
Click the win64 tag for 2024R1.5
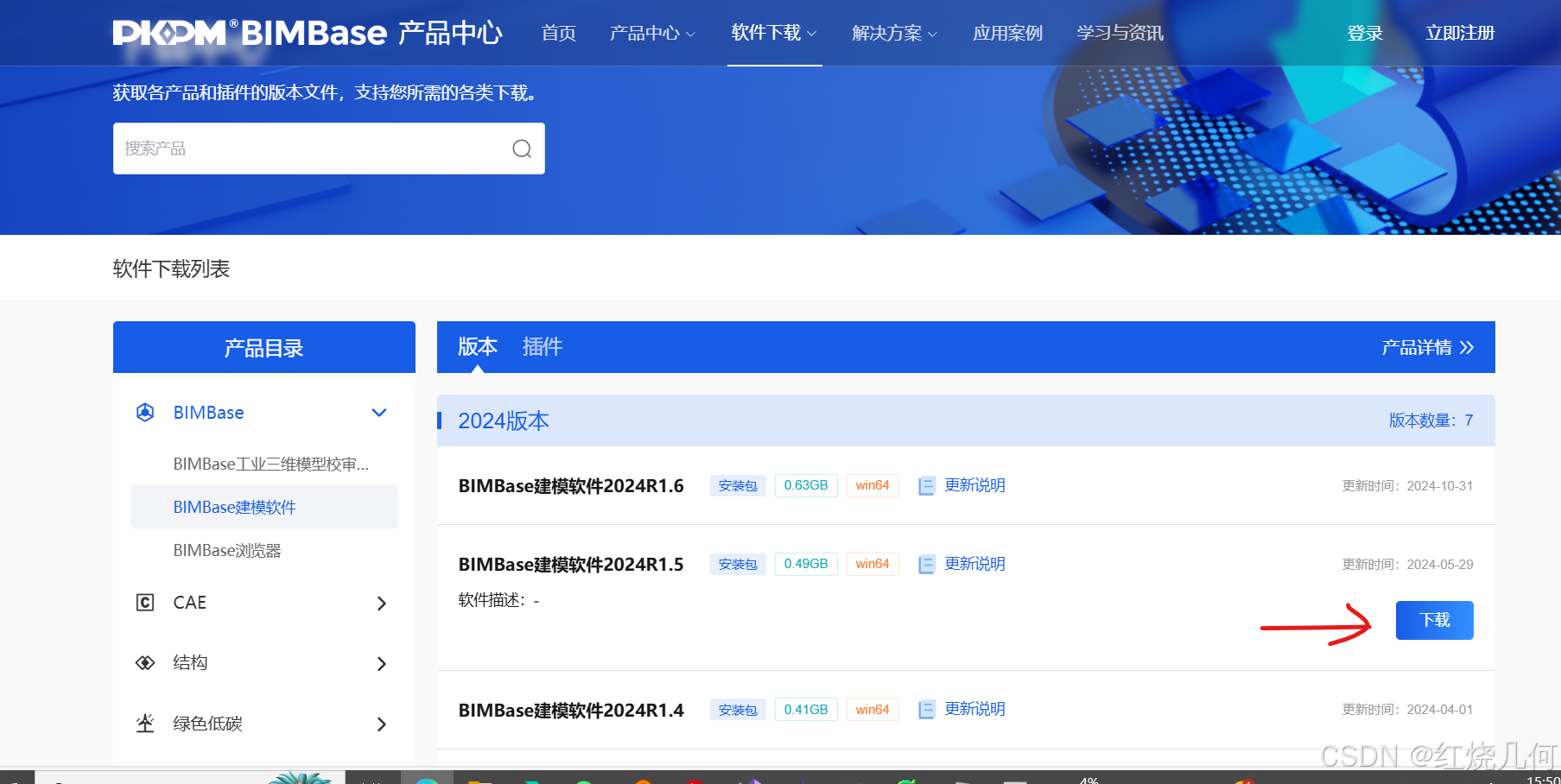873,565
